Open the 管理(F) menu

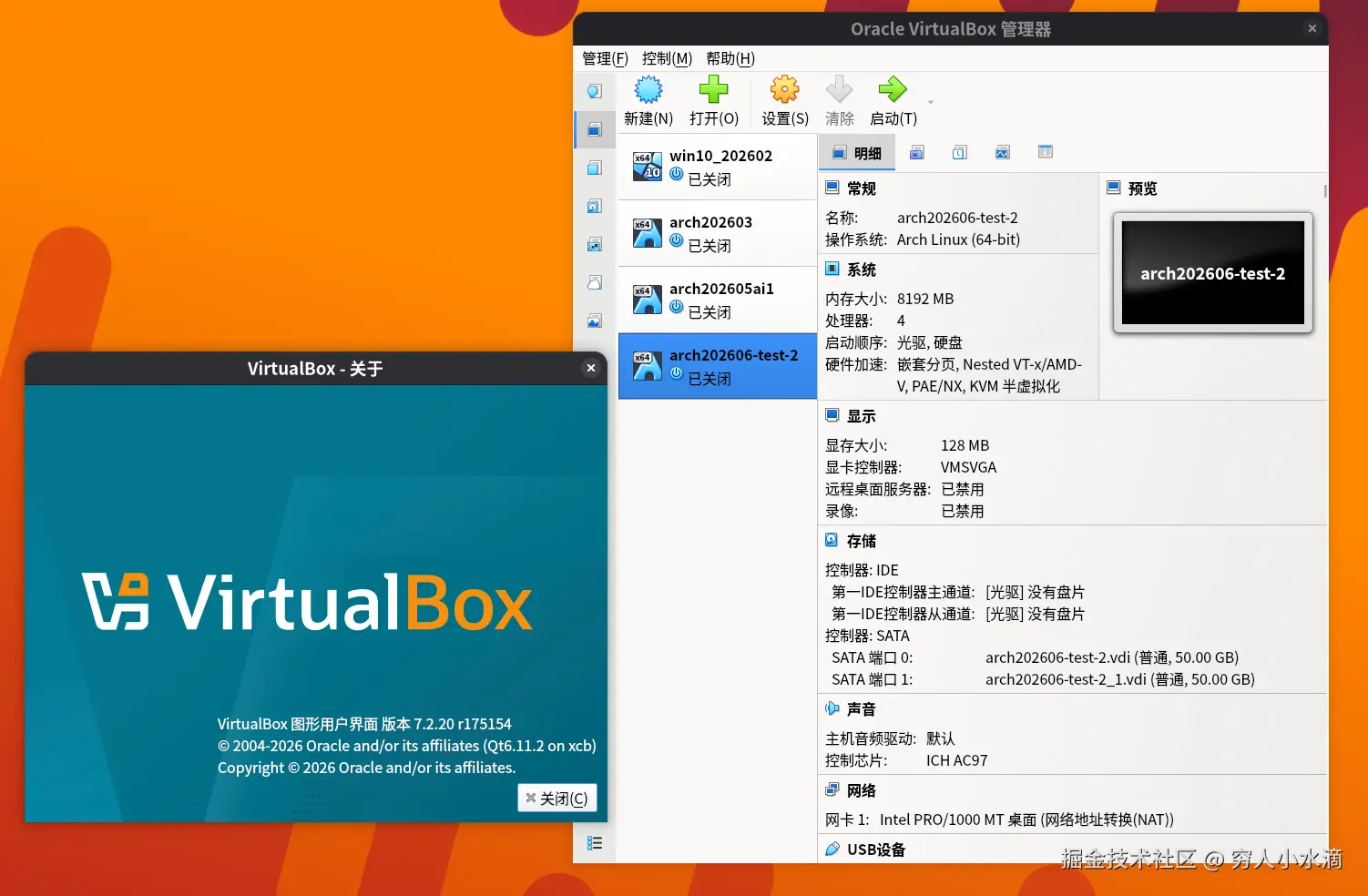point(605,58)
